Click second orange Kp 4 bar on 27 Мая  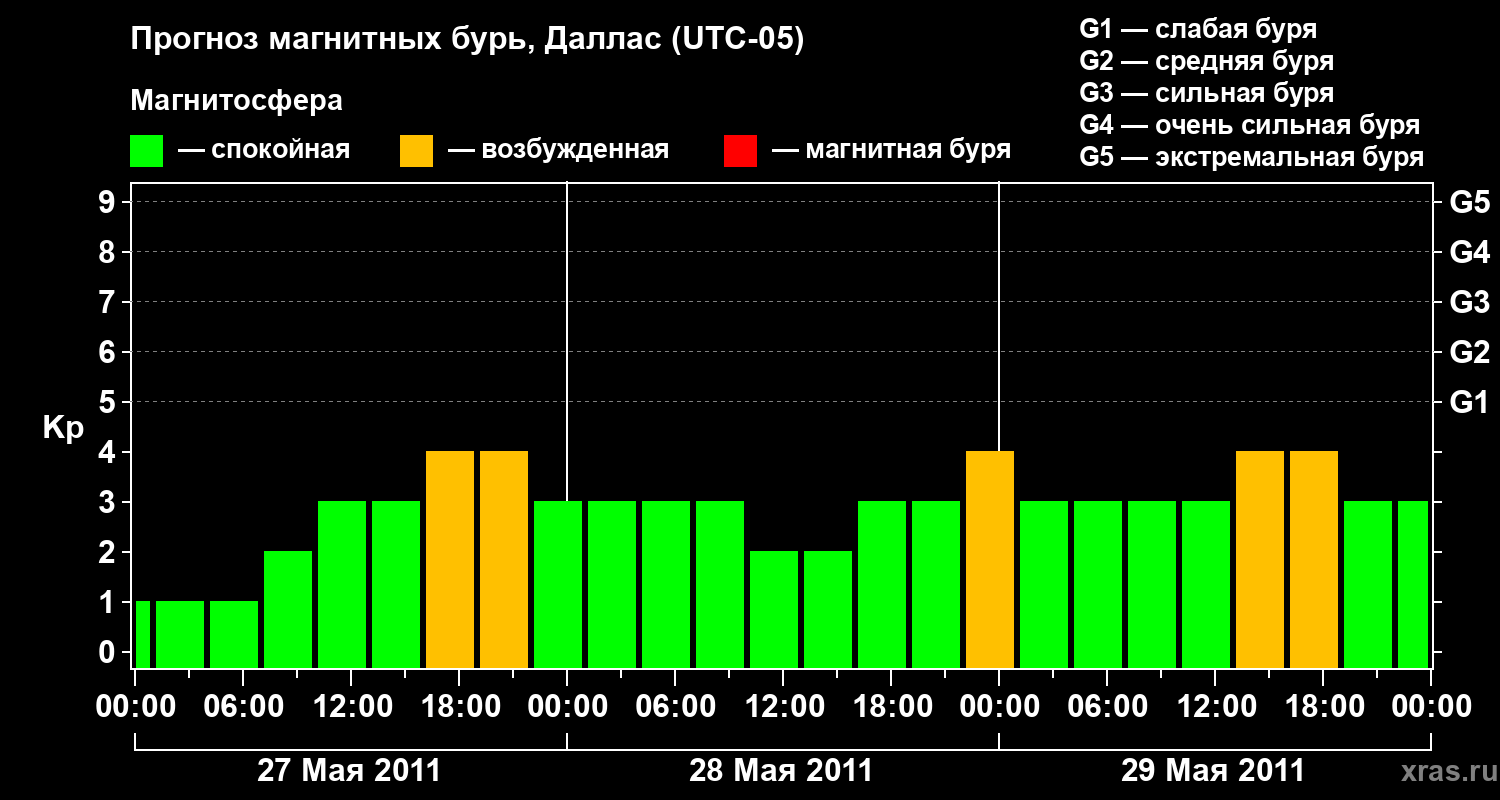(504, 559)
